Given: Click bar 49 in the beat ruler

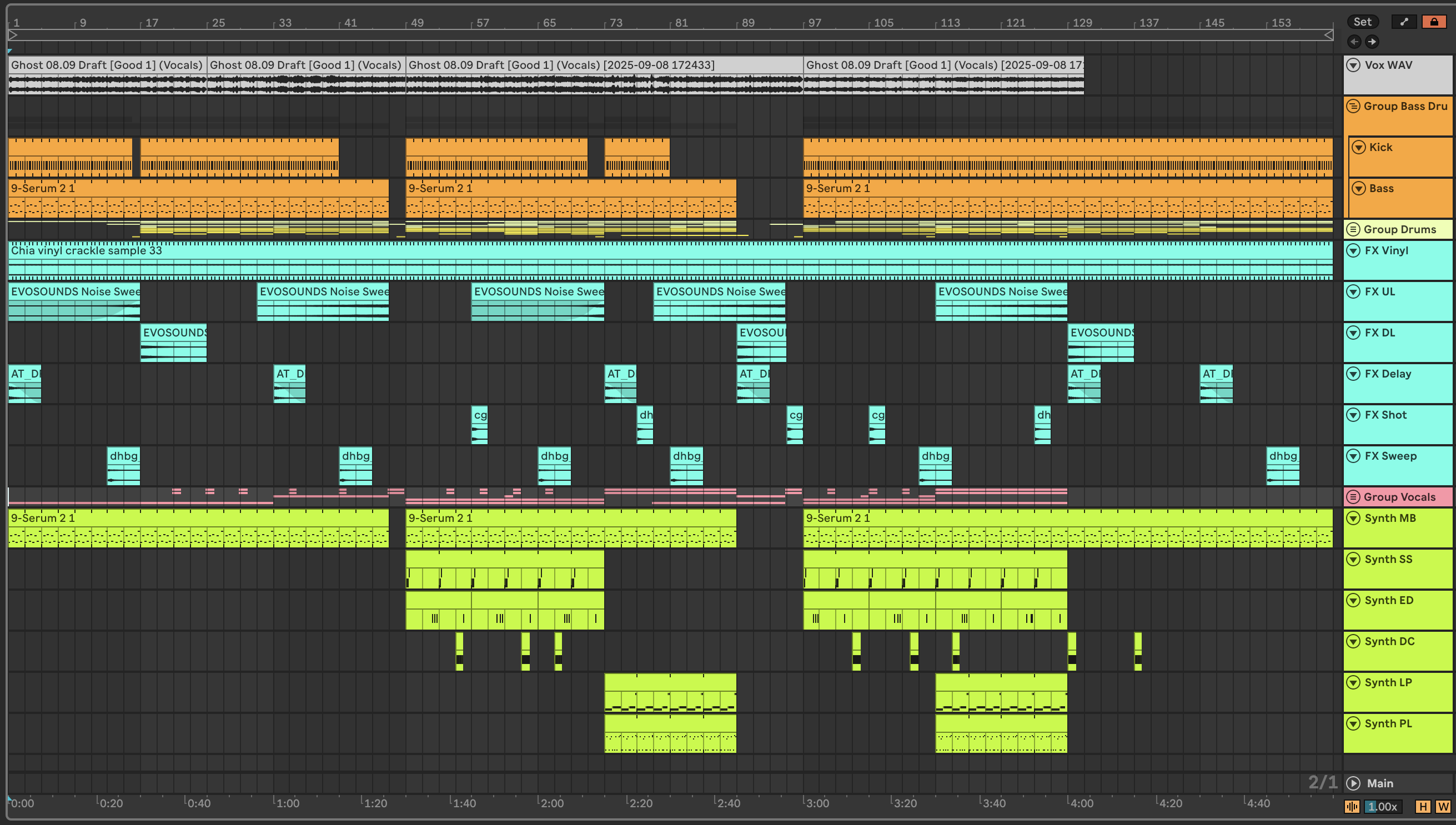Looking at the screenshot, I should (x=416, y=23).
